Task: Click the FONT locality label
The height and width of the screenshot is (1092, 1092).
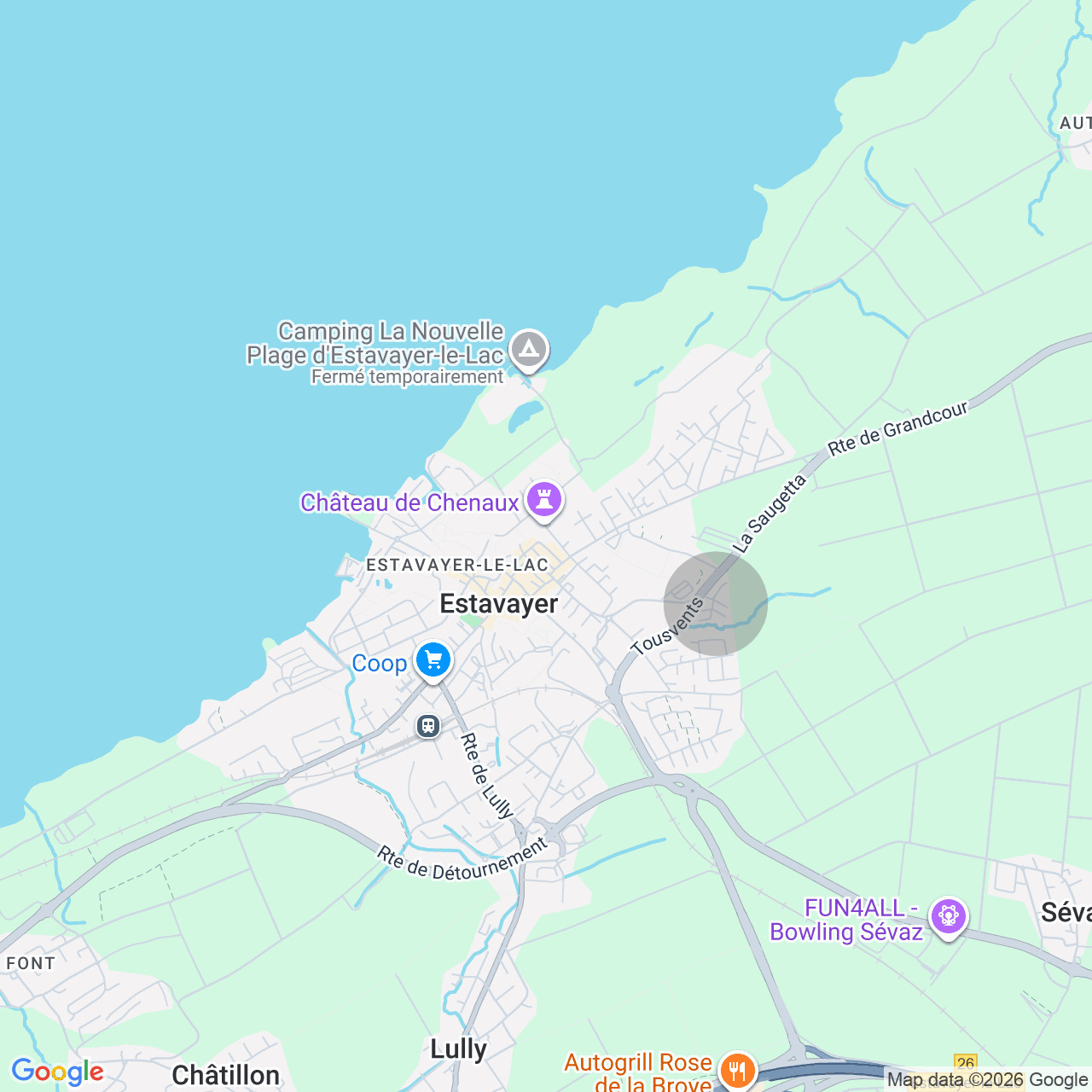Action: 31,963
